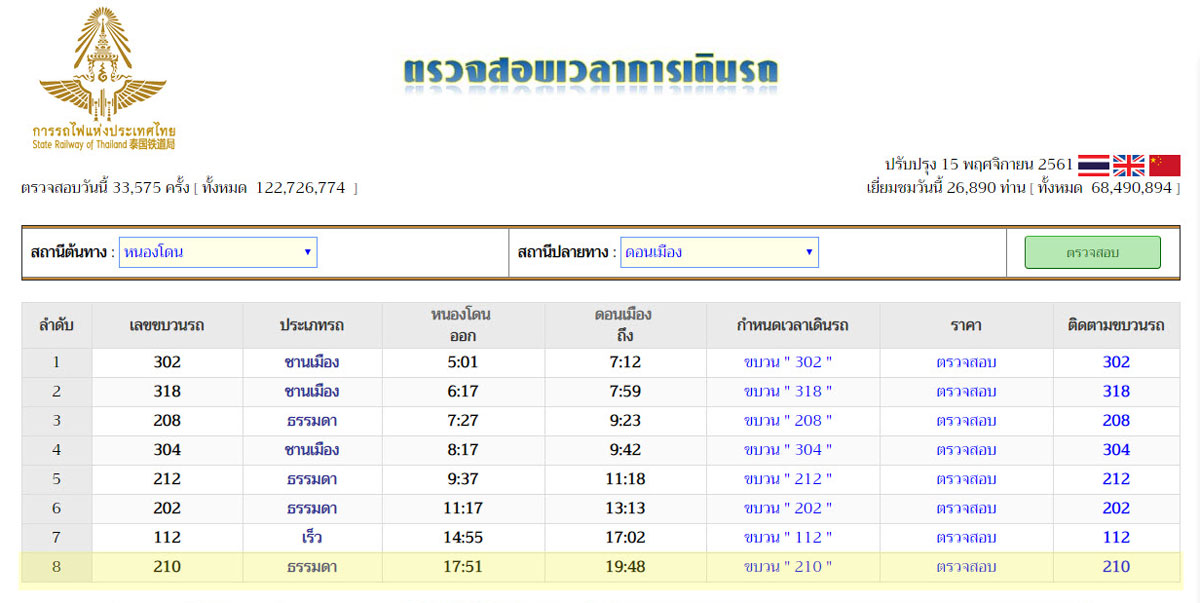
Task: Open the destination station dropdown ดอนเมือง
Action: (719, 252)
